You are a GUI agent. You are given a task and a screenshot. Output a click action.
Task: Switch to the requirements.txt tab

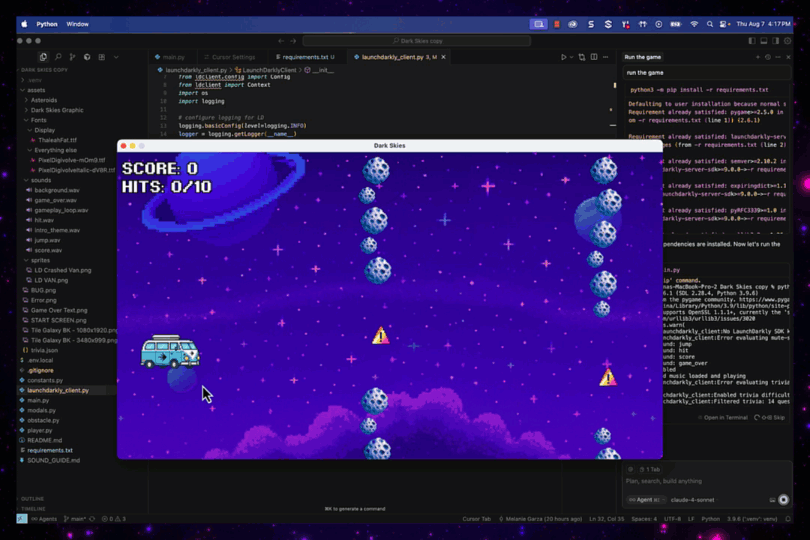point(305,57)
